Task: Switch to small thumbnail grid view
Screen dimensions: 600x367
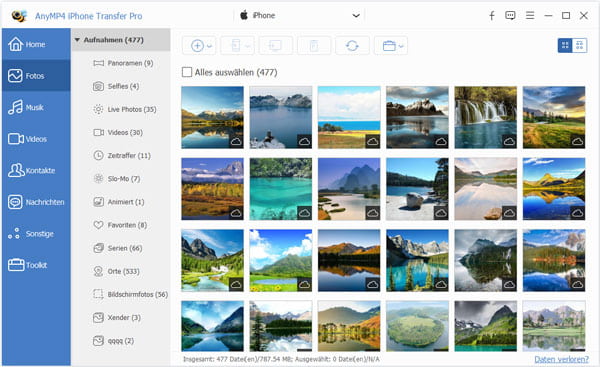Action: (x=580, y=46)
